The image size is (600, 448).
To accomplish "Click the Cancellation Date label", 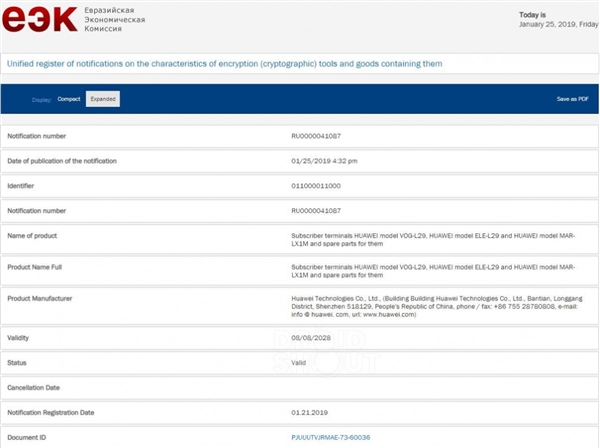I will coord(34,388).
